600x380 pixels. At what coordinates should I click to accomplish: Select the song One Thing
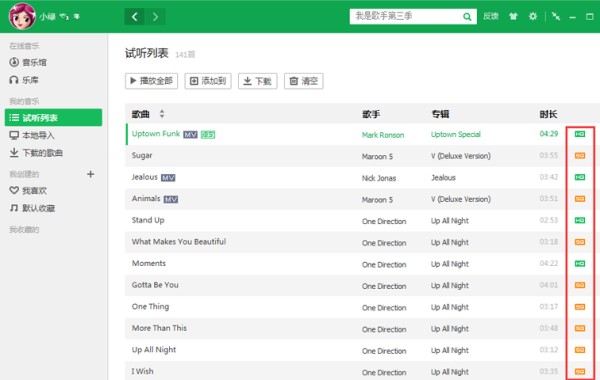click(x=150, y=307)
